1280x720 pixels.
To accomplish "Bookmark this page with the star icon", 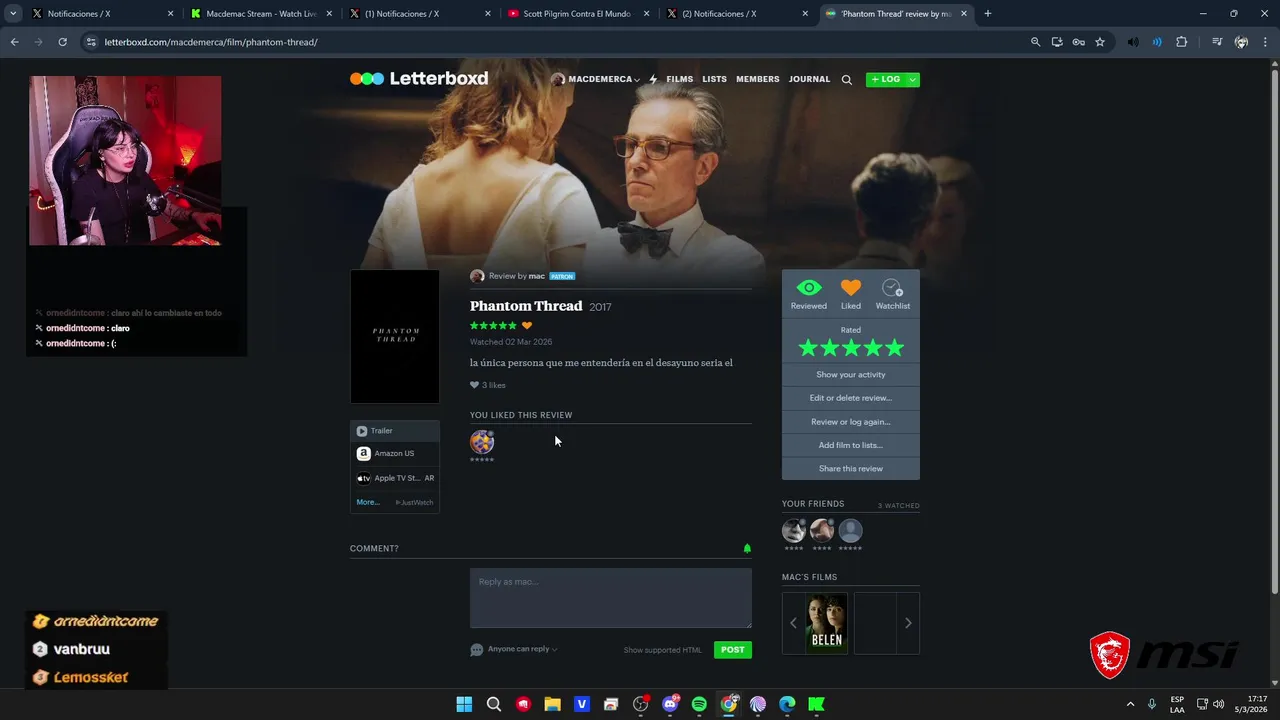I will pyautogui.click(x=1100, y=42).
